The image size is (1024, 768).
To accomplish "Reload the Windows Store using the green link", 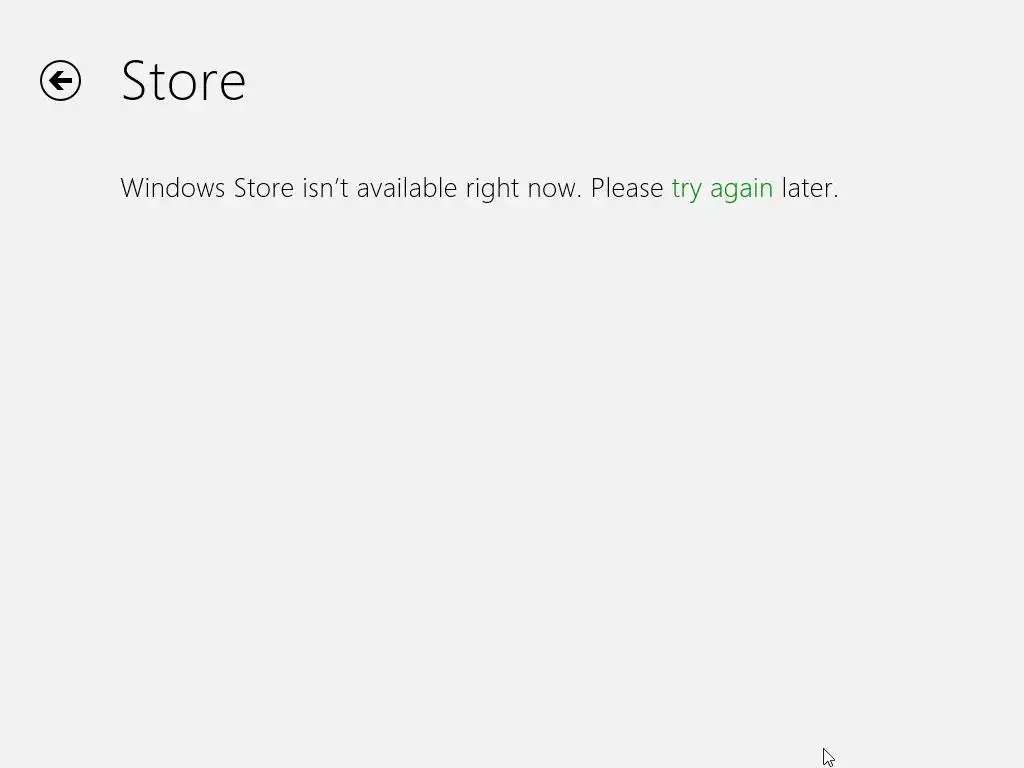I will (x=722, y=189).
